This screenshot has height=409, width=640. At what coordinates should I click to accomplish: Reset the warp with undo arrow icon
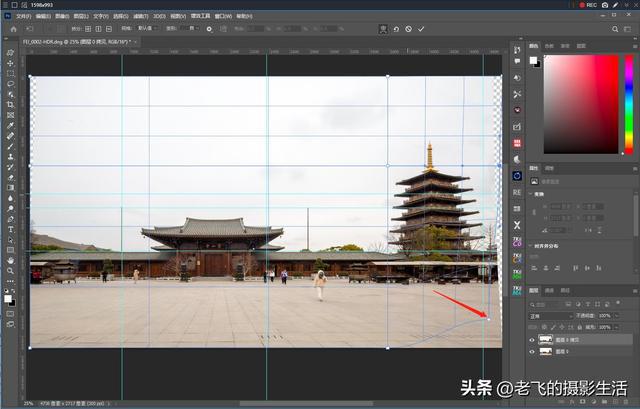pyautogui.click(x=396, y=29)
